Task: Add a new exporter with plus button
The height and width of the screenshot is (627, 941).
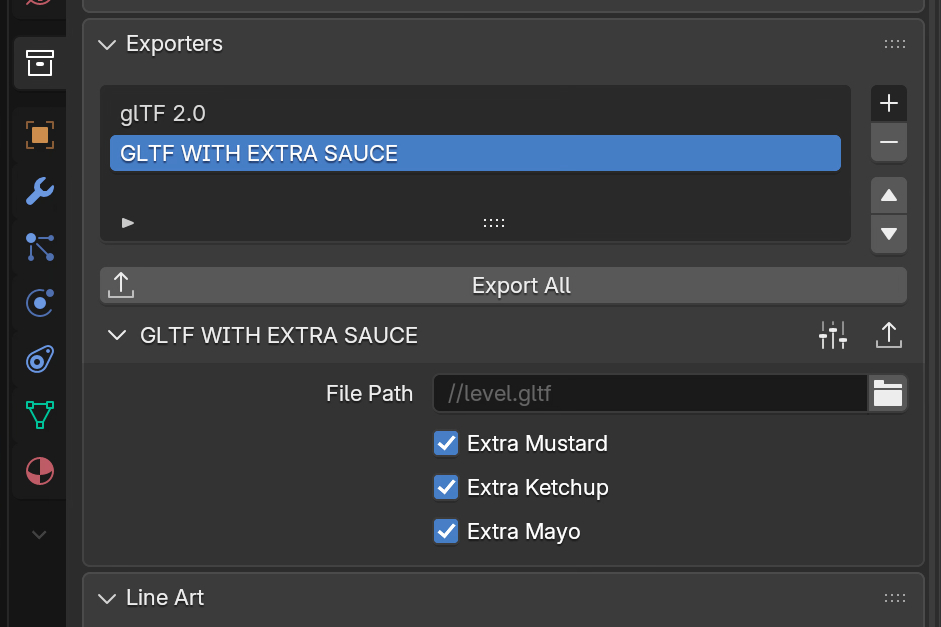Action: tap(888, 103)
